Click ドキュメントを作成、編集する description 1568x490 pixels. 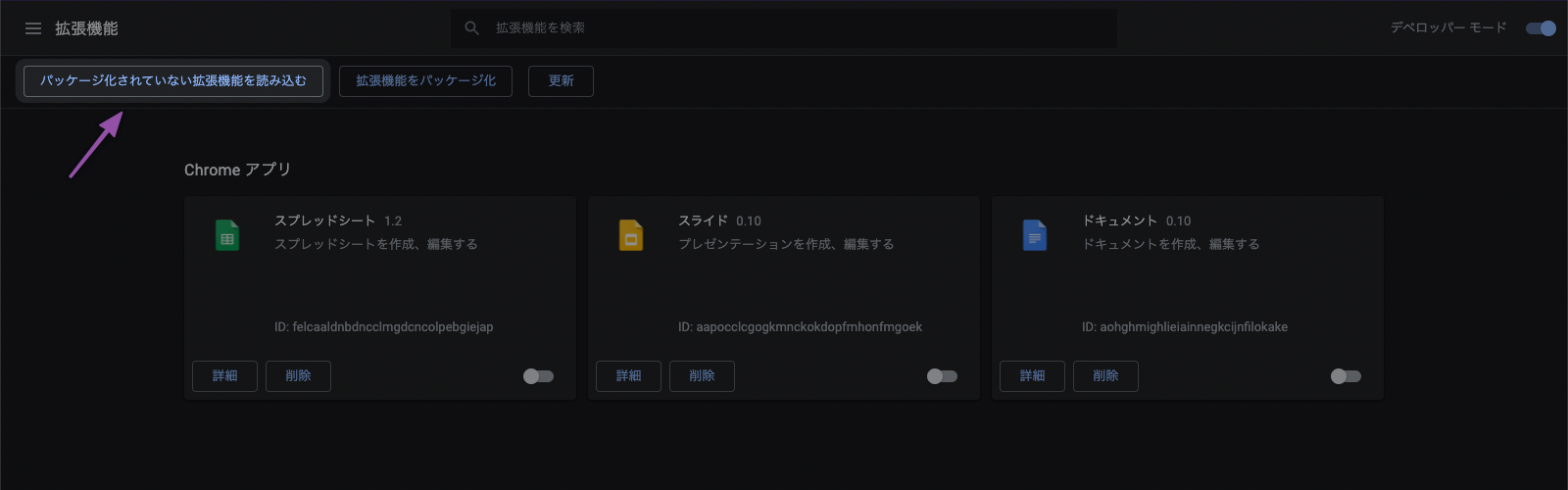click(x=1171, y=244)
